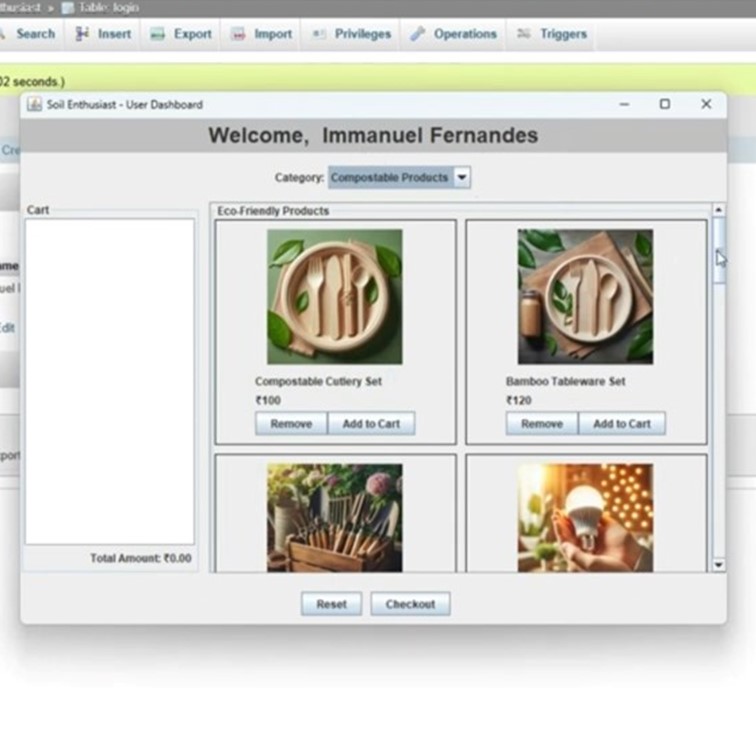Open the Search tab in phpMyAdmin
Image resolution: width=756 pixels, height=756 pixels.
[30, 34]
